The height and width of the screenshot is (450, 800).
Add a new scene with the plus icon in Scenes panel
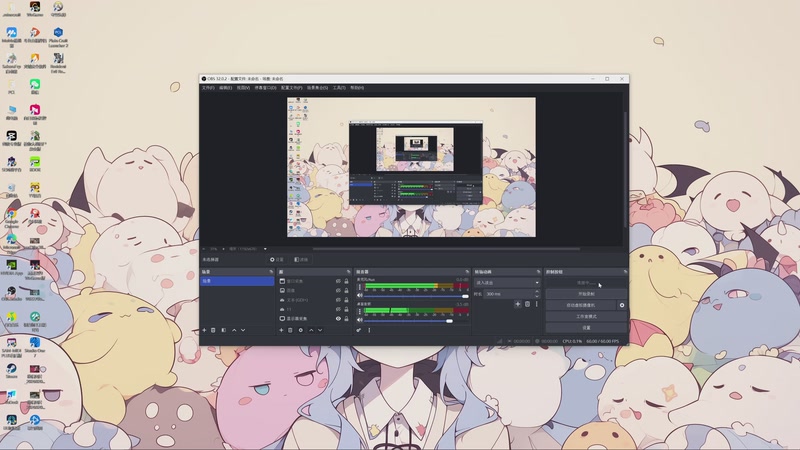pos(204,330)
